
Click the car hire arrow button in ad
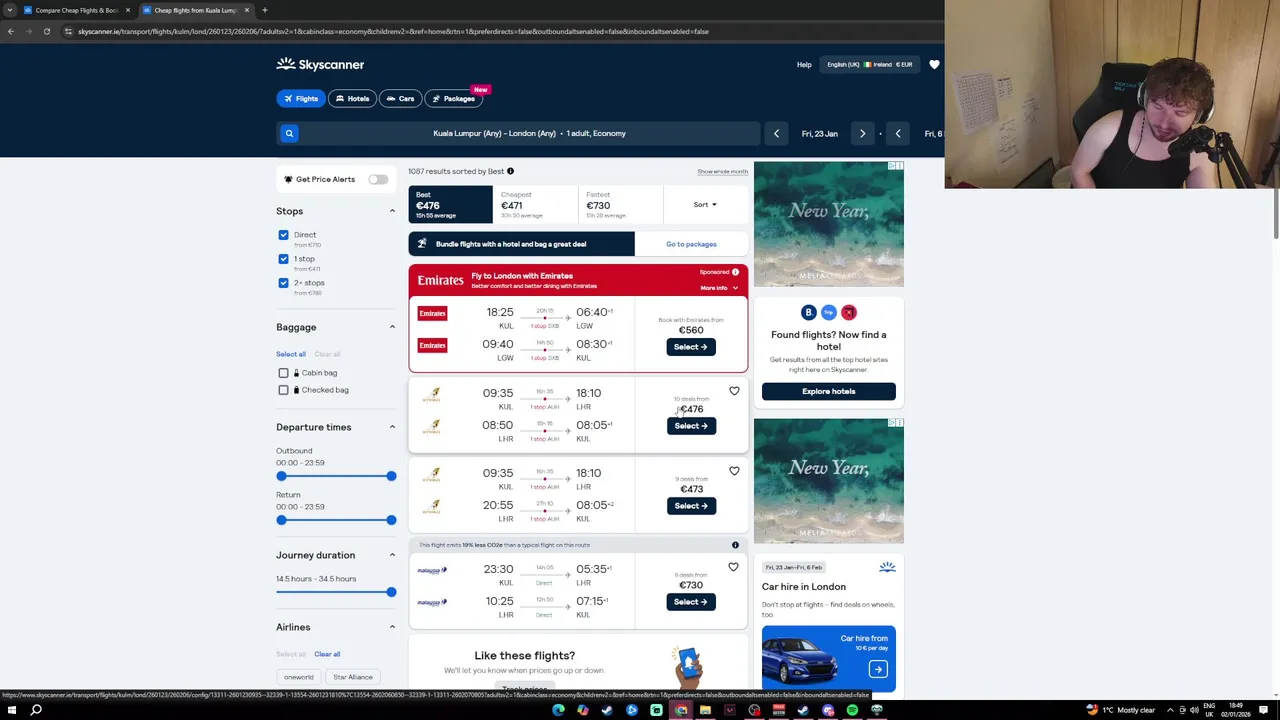pos(877,669)
